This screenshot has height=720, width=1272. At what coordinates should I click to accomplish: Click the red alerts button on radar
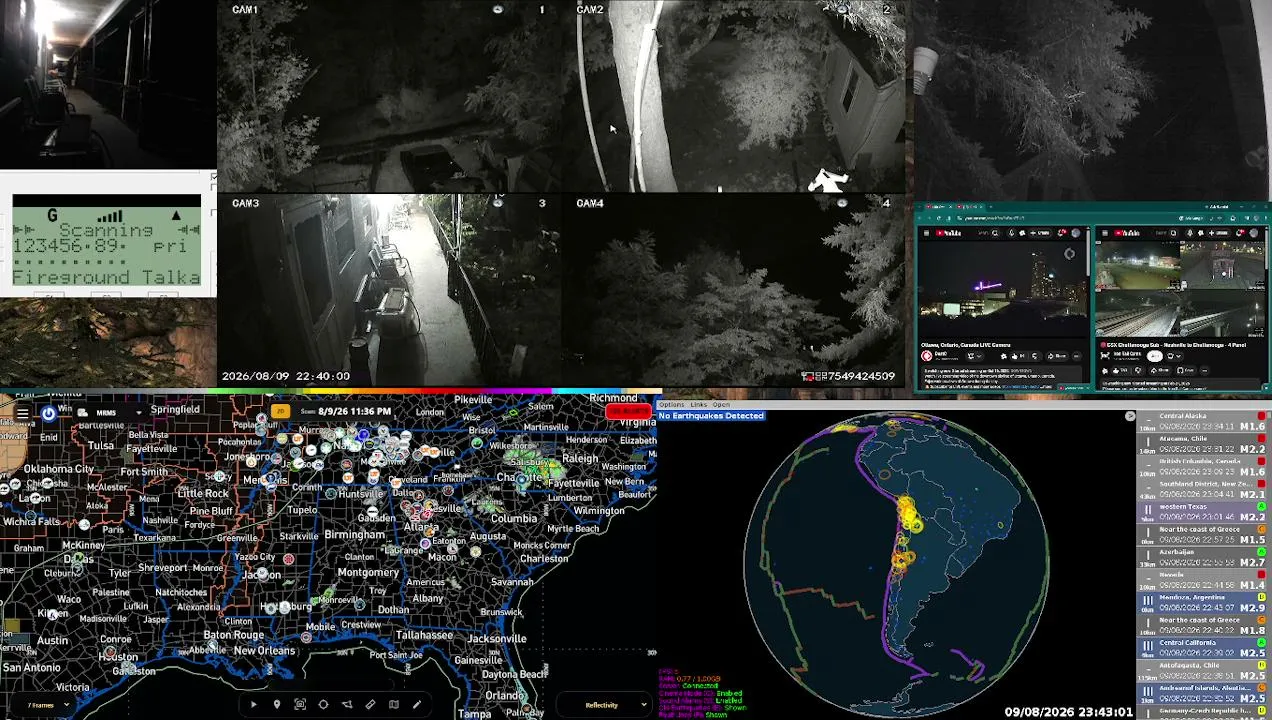click(x=629, y=411)
